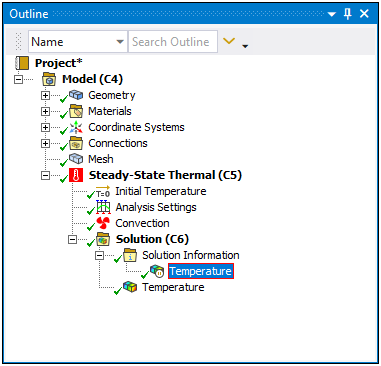
Task: Click the Connections folder icon
Action: 76,143
